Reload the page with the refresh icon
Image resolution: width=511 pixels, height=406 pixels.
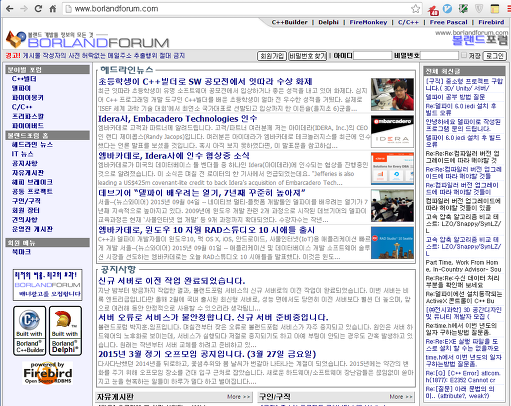click(x=38, y=9)
